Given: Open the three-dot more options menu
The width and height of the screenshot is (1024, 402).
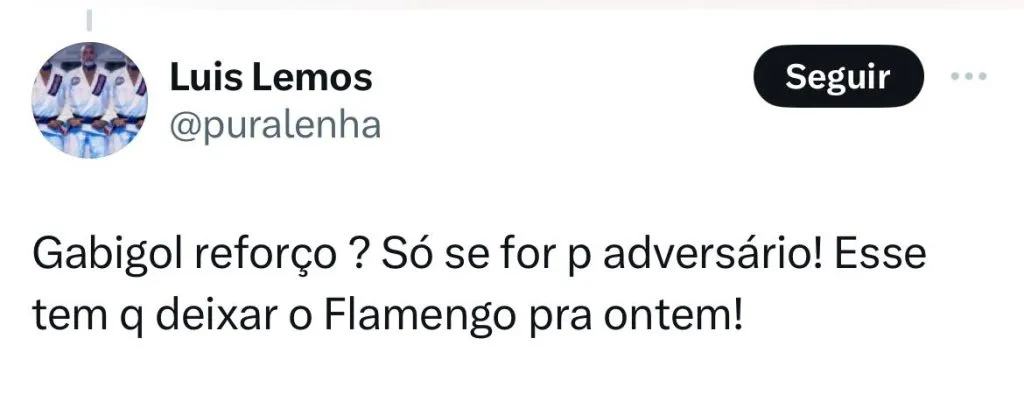Looking at the screenshot, I should pyautogui.click(x=968, y=76).
